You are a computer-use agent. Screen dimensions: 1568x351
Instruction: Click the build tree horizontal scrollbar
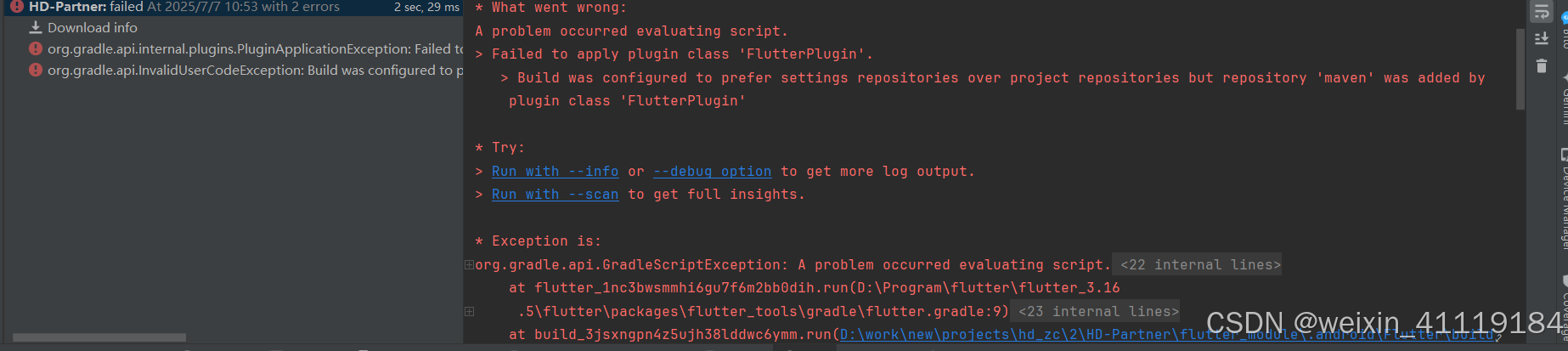99,337
